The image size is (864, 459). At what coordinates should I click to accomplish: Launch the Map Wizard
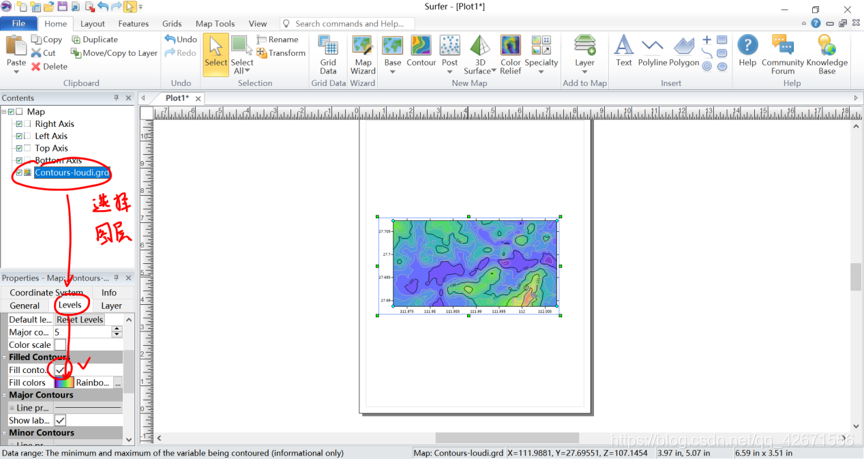[x=363, y=54]
